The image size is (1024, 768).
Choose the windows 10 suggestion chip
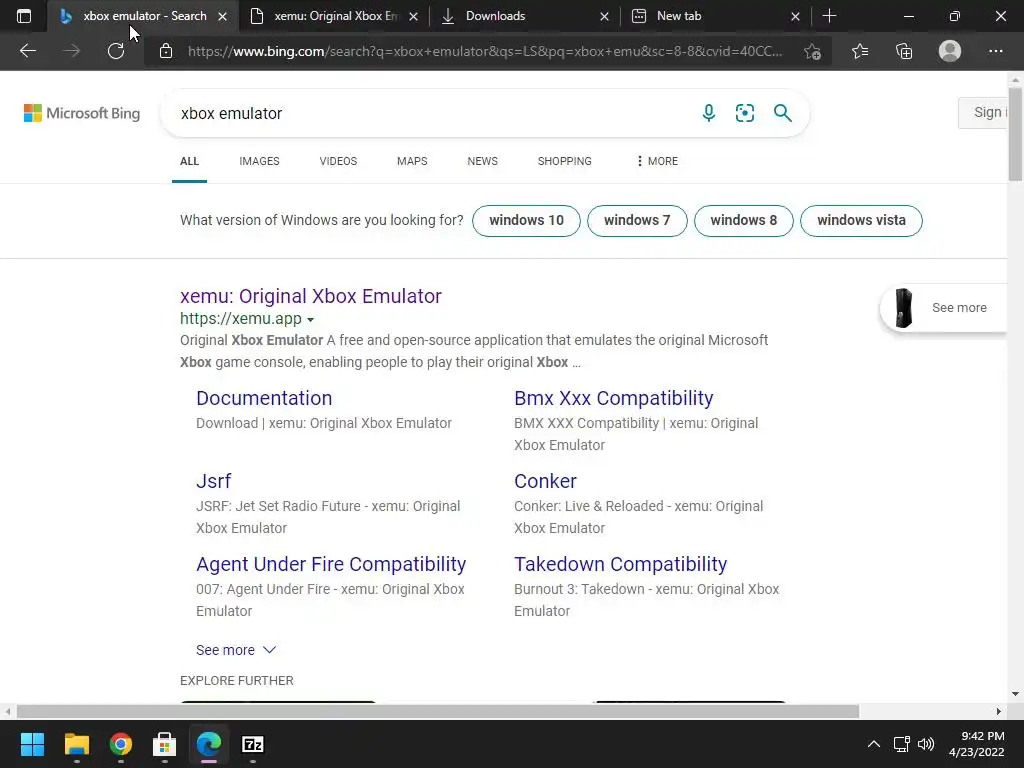pos(526,220)
